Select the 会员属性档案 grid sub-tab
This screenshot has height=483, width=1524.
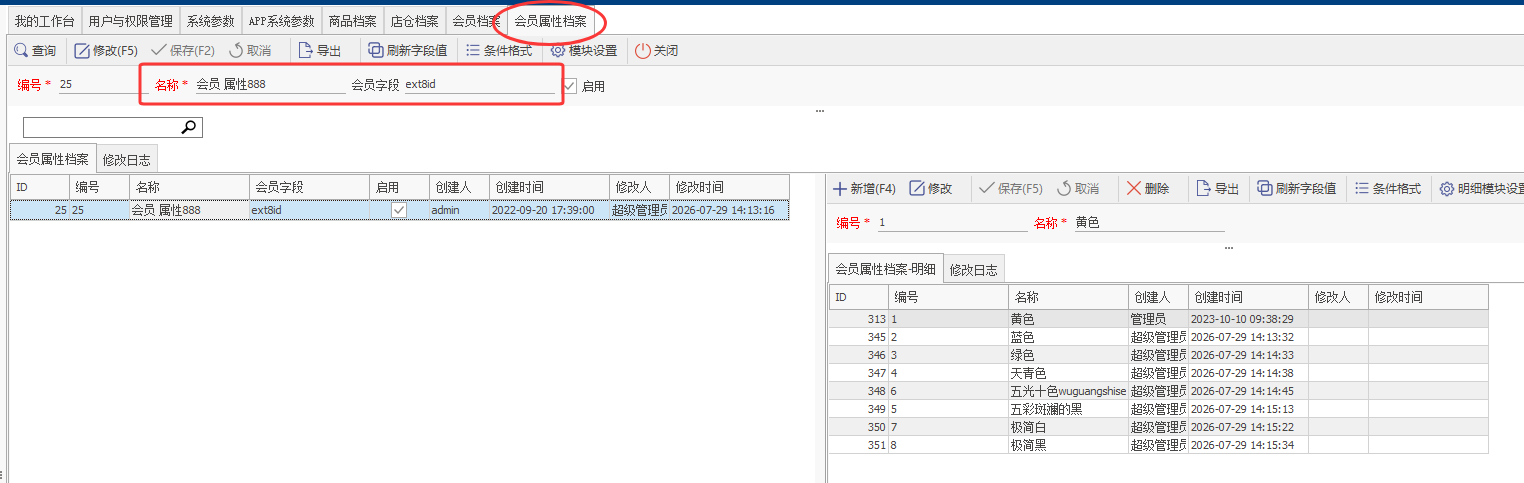[53, 159]
